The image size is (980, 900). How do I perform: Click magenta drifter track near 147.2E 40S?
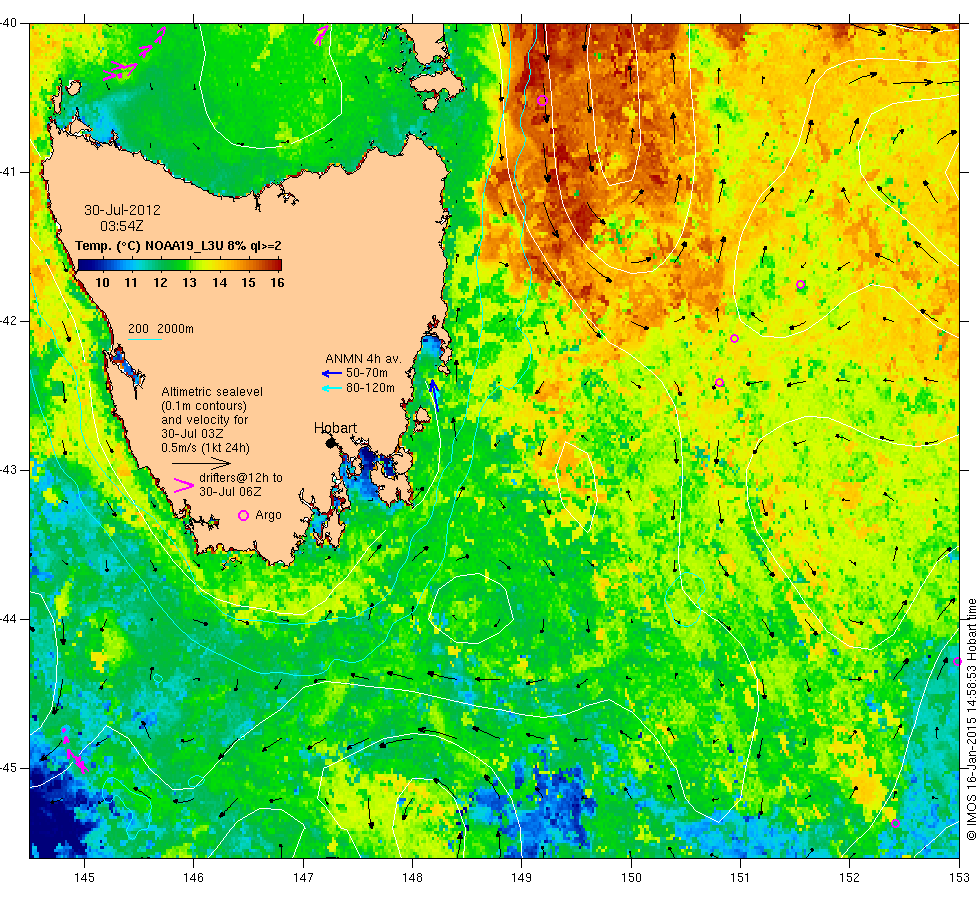pyautogui.click(x=322, y=35)
